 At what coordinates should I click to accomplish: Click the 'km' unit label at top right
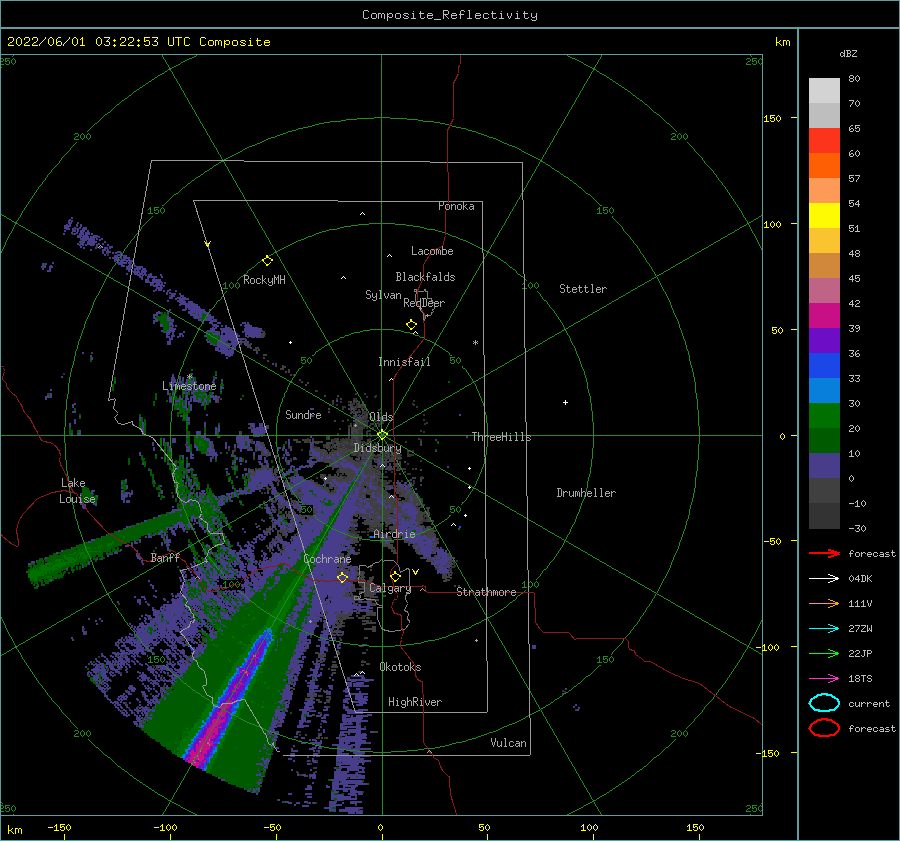click(782, 42)
